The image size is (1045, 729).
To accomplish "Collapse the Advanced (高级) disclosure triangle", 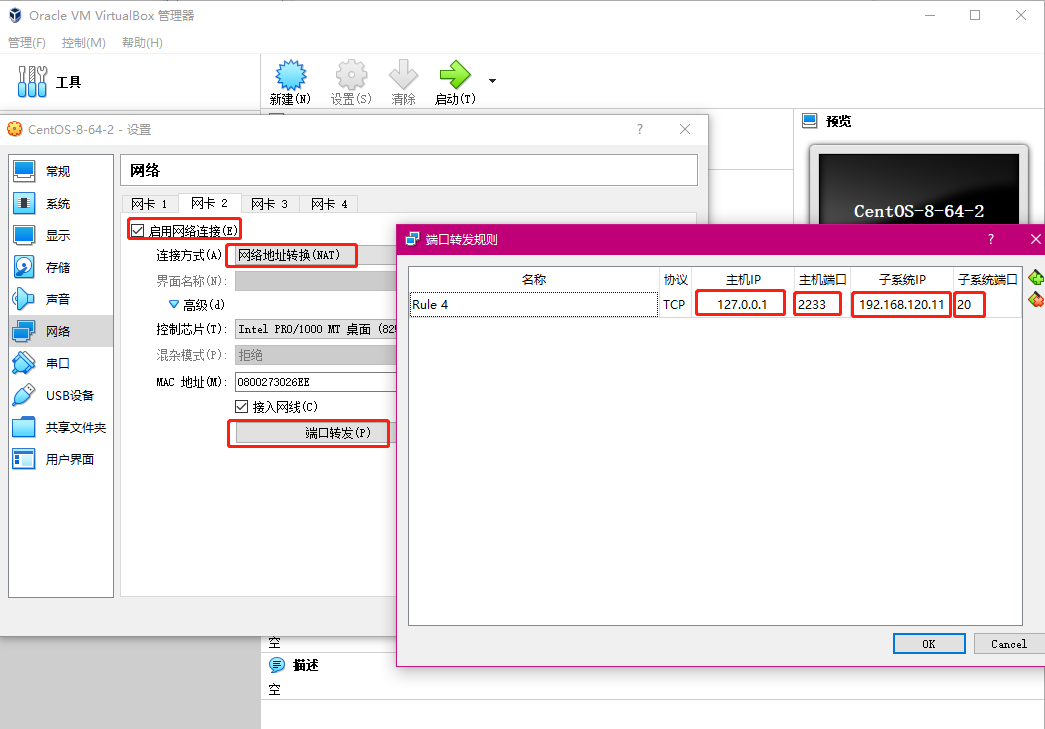I will [x=174, y=305].
